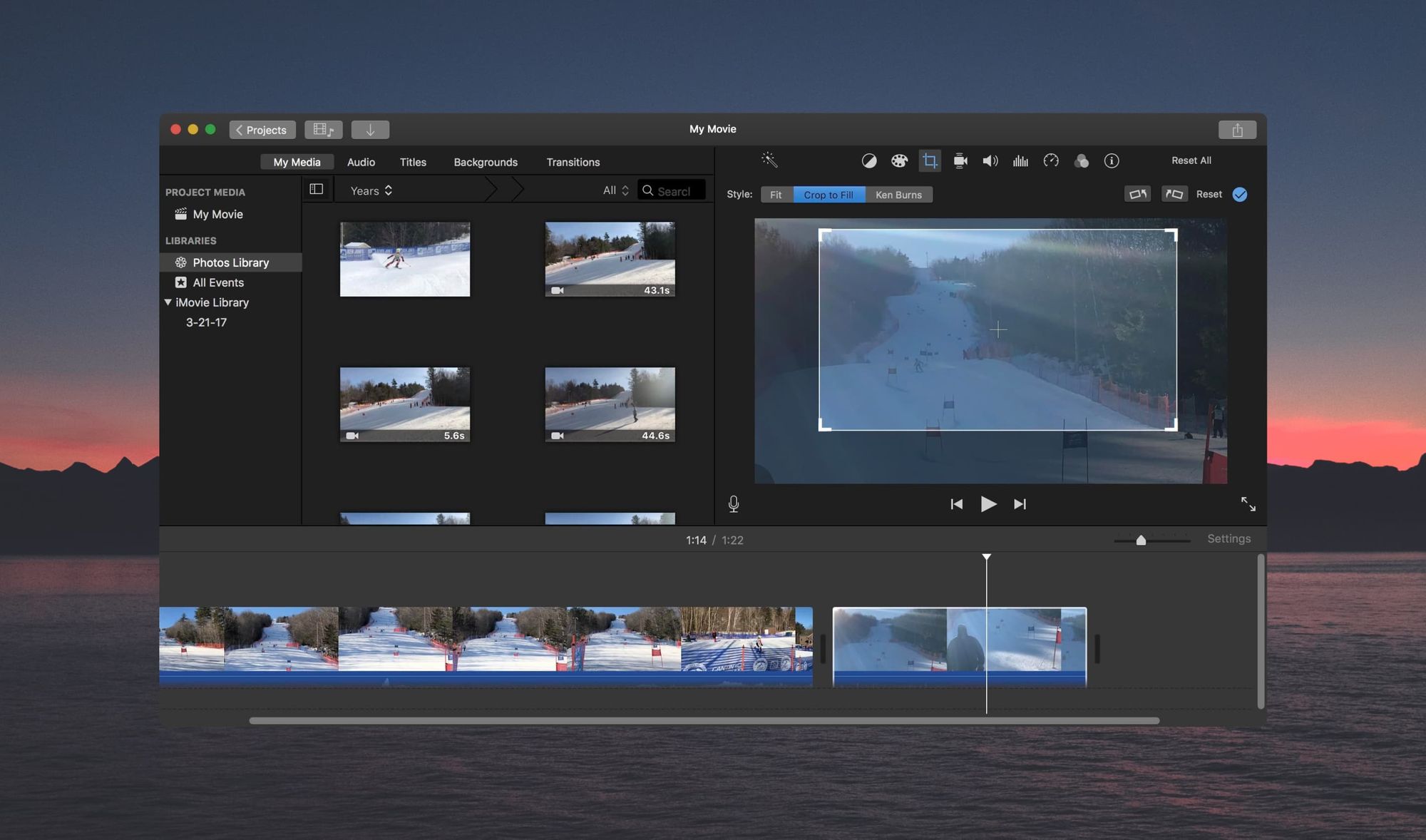Open the Years grouping dropdown
Viewport: 1426px width, 840px height.
tap(371, 190)
